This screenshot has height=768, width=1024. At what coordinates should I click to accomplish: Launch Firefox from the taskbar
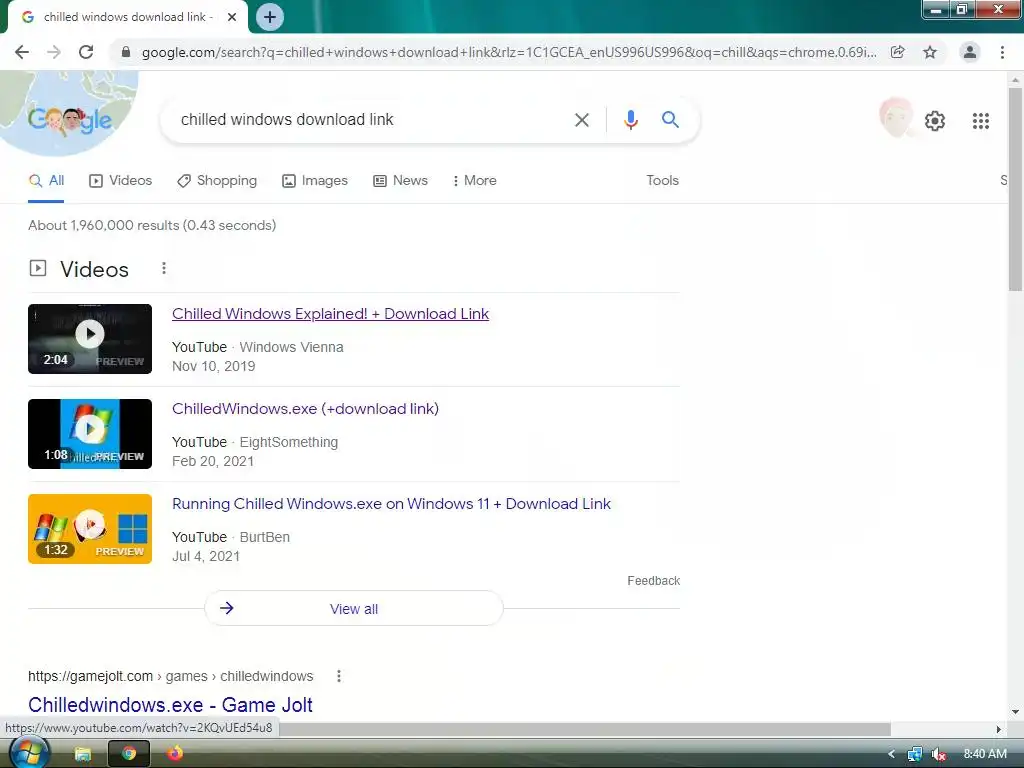pos(175,754)
